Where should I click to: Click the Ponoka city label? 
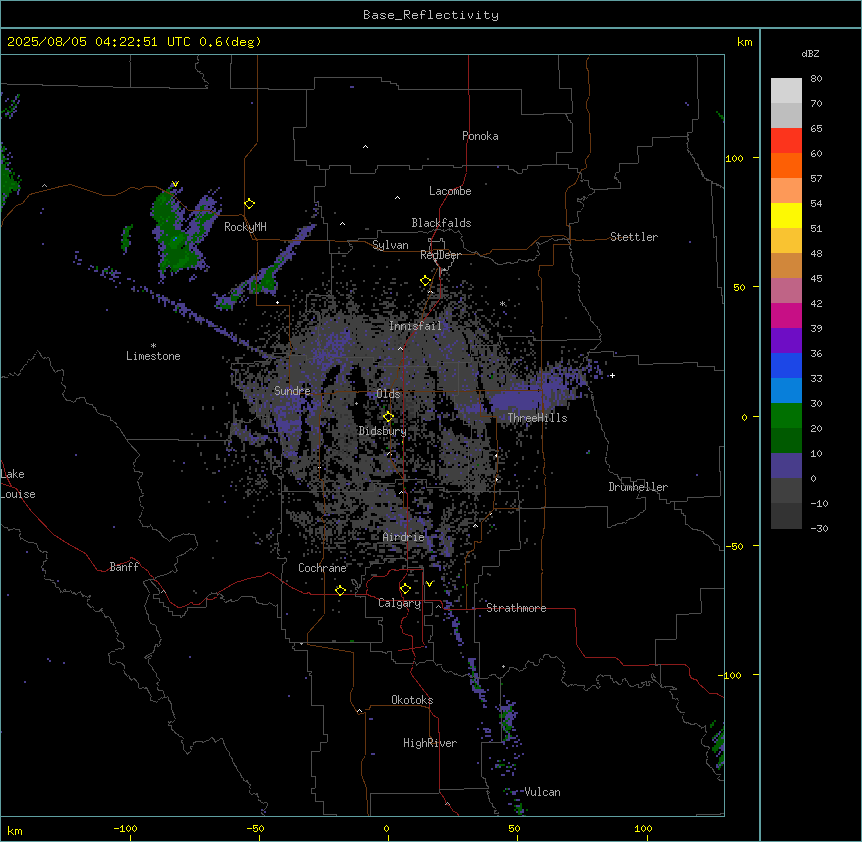point(480,136)
